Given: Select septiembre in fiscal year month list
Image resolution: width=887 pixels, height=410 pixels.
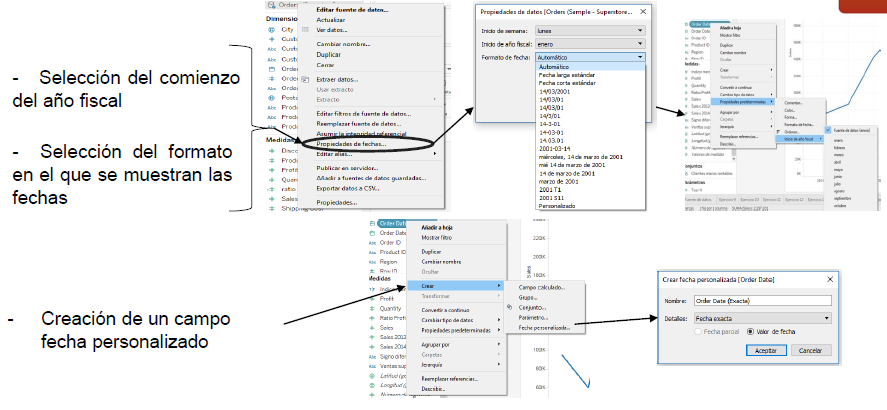Looking at the screenshot, I should pos(842,198).
